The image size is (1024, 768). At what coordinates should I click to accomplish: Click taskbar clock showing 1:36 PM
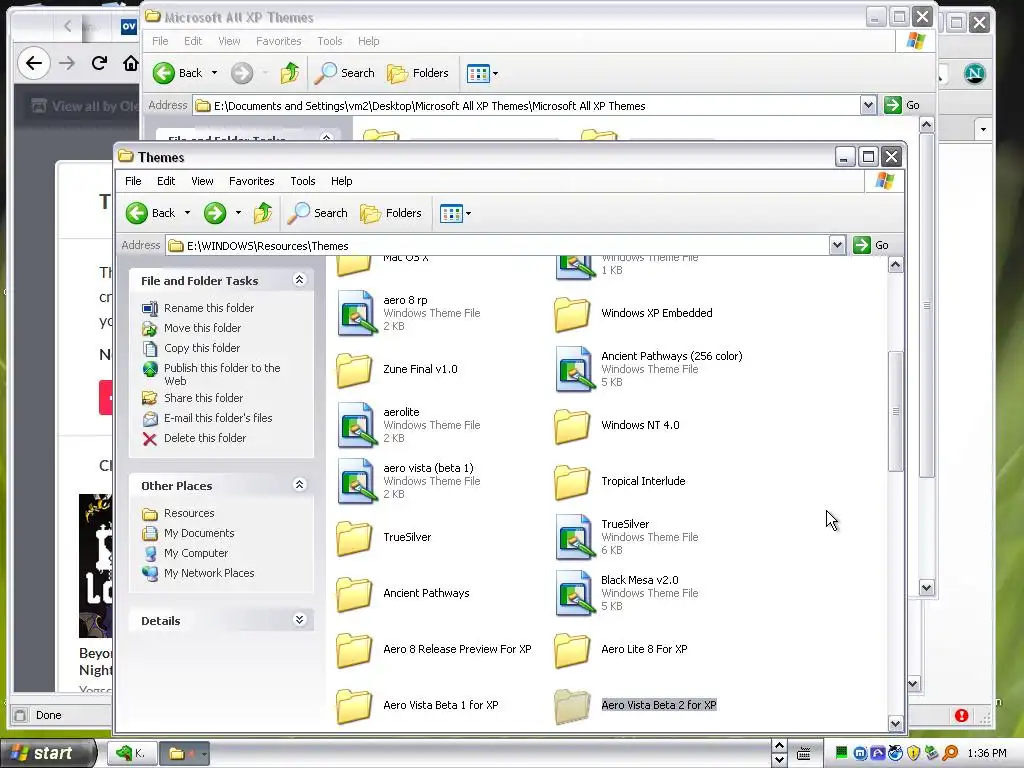click(987, 753)
